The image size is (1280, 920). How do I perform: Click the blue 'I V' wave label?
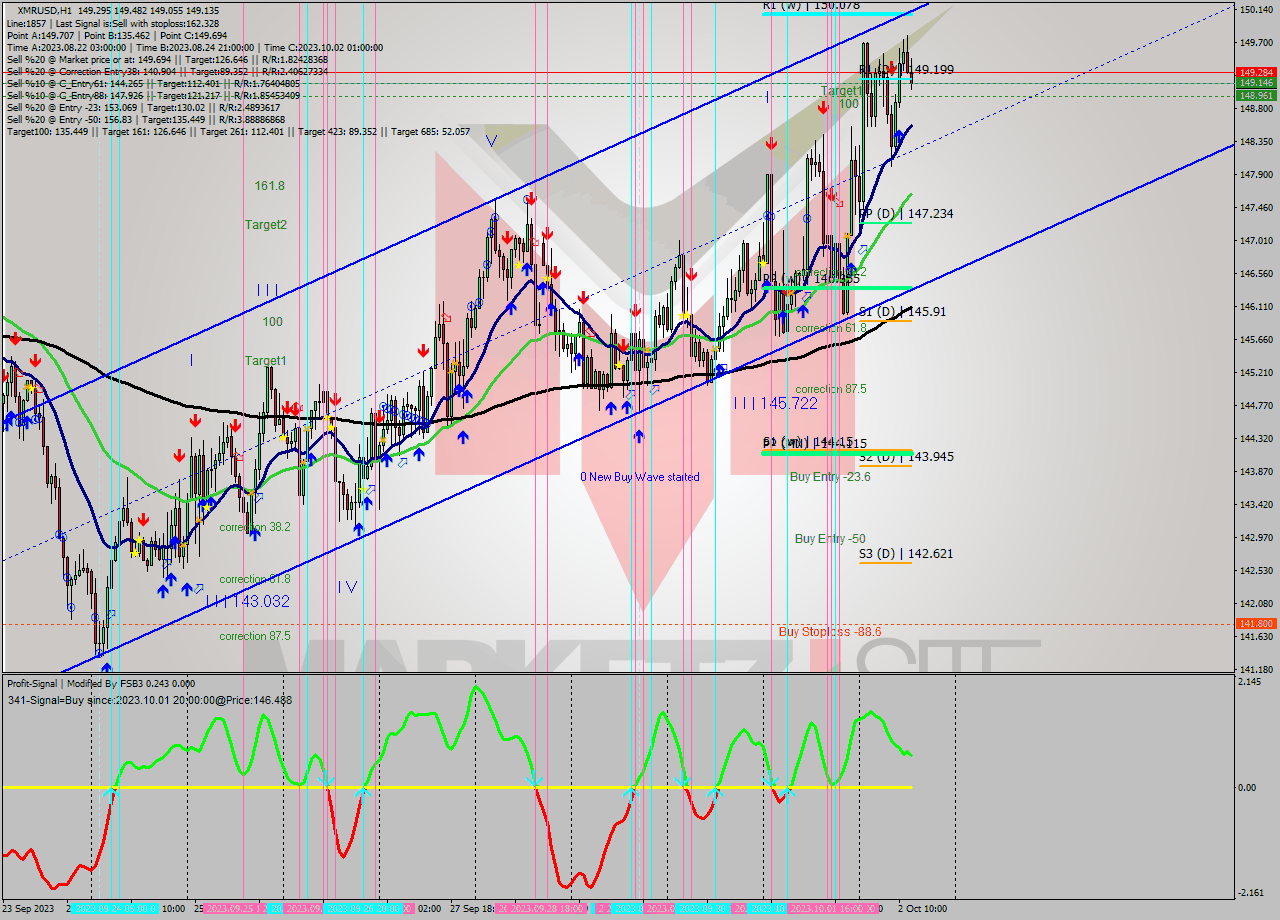point(347,586)
